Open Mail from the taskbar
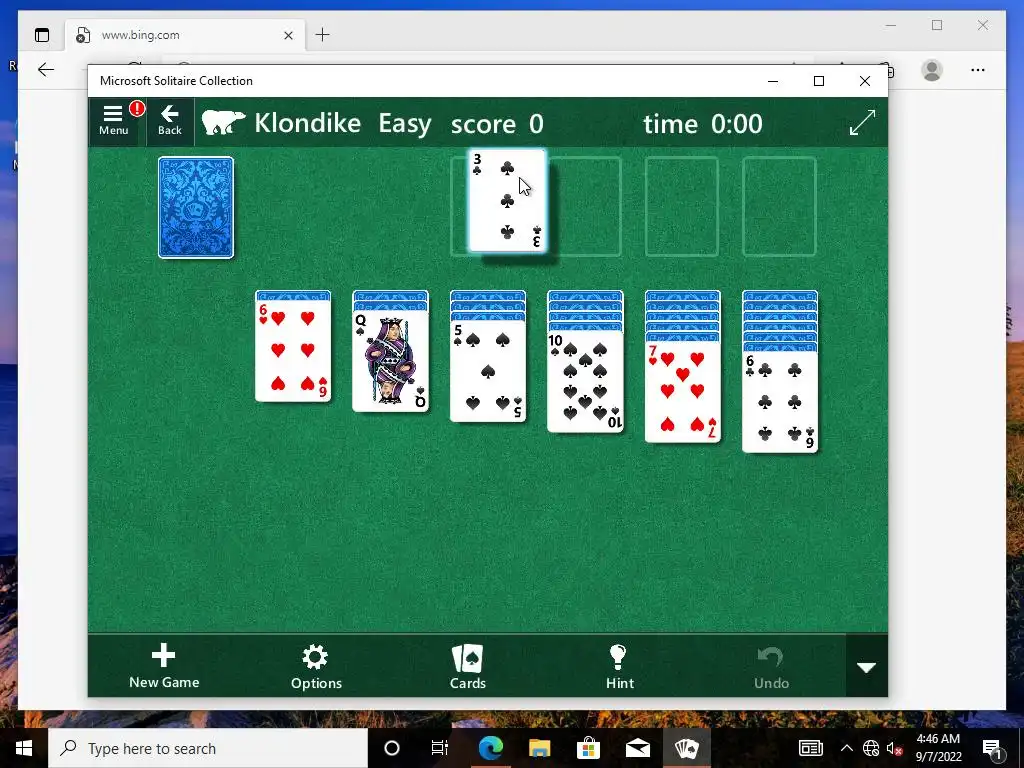 point(637,748)
